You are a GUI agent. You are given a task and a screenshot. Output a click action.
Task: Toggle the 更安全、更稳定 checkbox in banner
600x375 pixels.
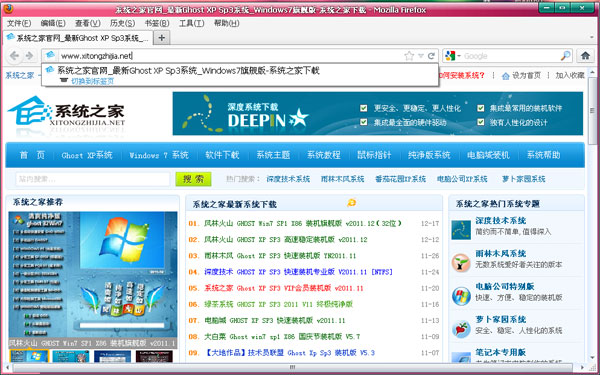point(364,108)
